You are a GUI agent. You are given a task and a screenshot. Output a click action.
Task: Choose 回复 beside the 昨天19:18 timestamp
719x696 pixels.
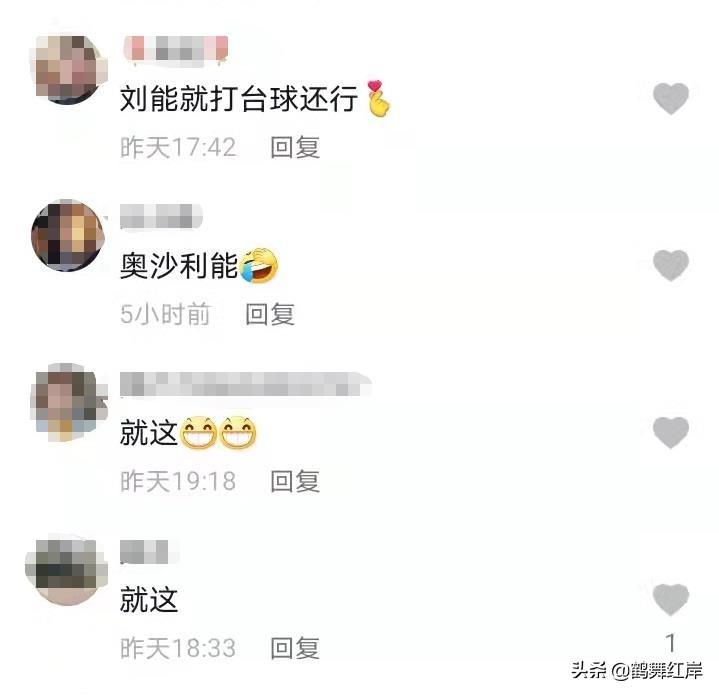[295, 481]
